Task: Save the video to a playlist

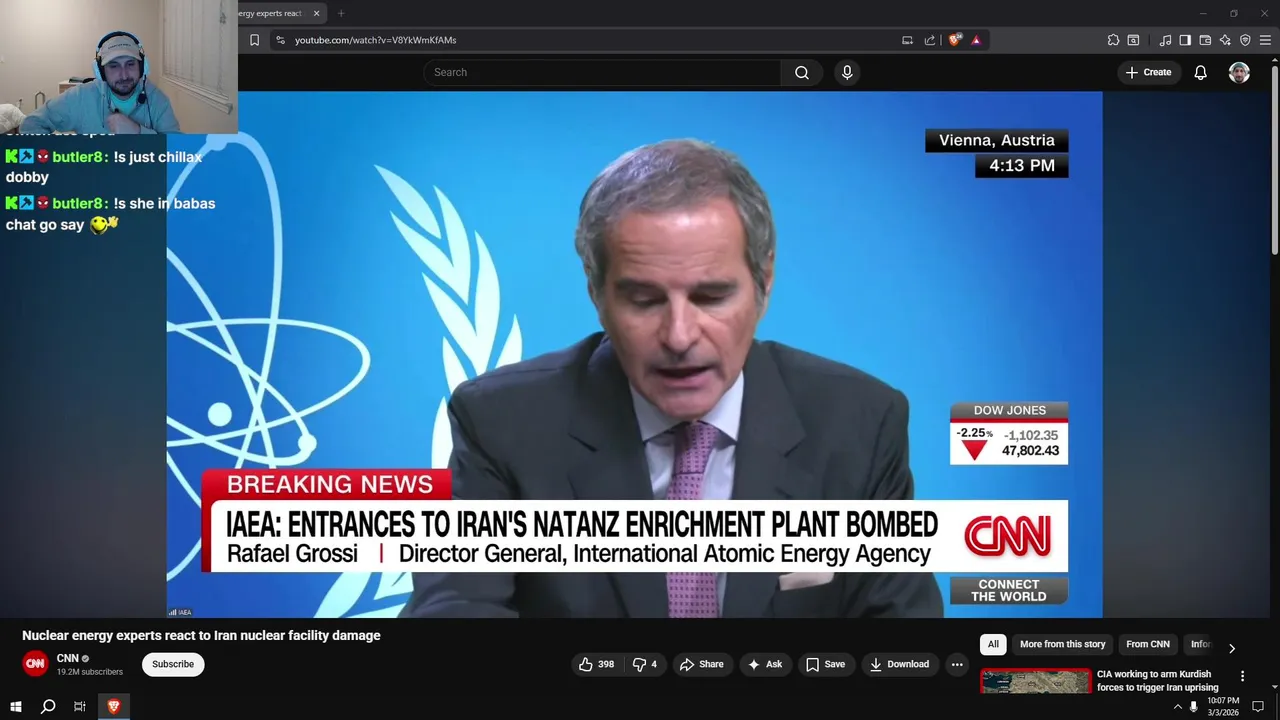Action: [825, 664]
